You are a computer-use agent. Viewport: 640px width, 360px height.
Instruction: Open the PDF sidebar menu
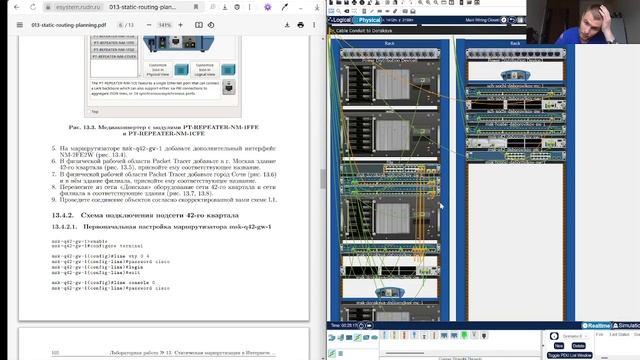point(20,25)
